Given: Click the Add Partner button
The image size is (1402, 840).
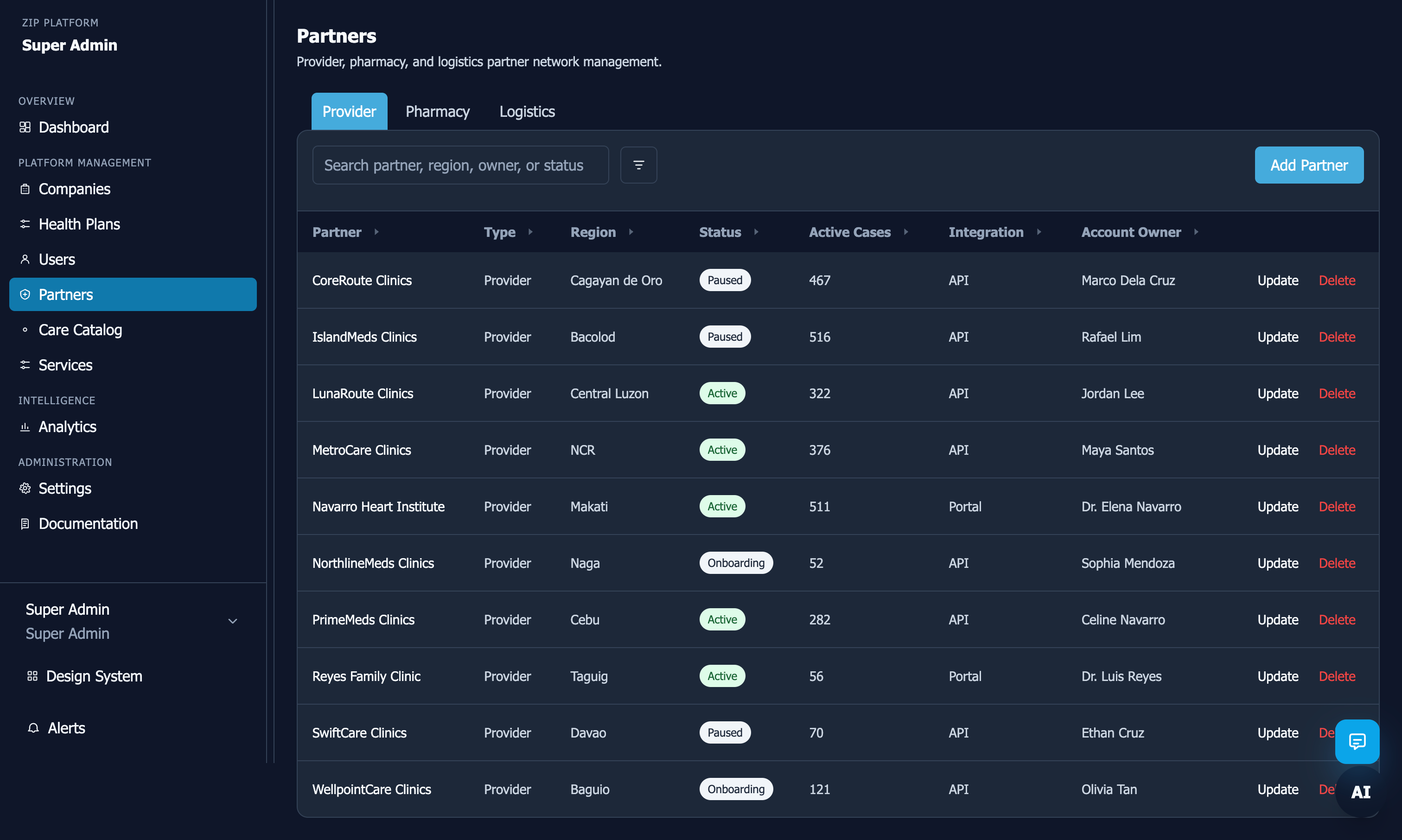Looking at the screenshot, I should click(1309, 165).
